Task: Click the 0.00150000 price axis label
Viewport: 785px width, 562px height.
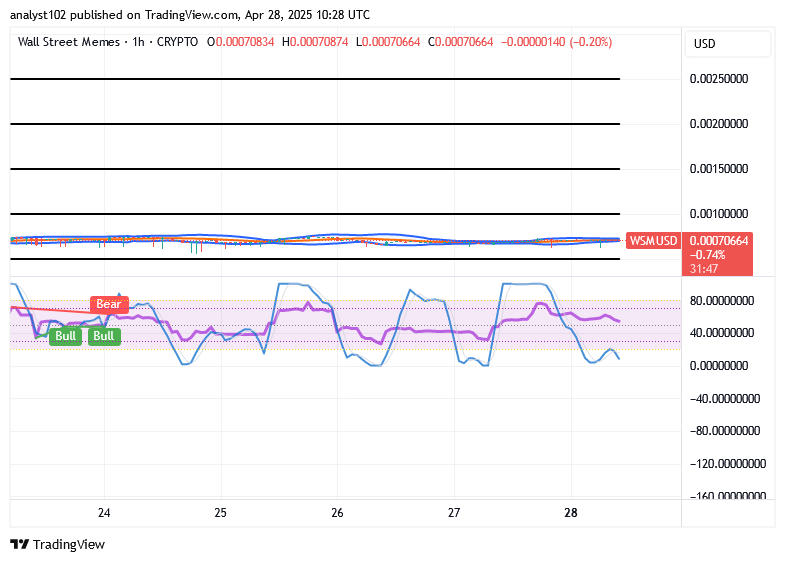Action: pos(719,169)
